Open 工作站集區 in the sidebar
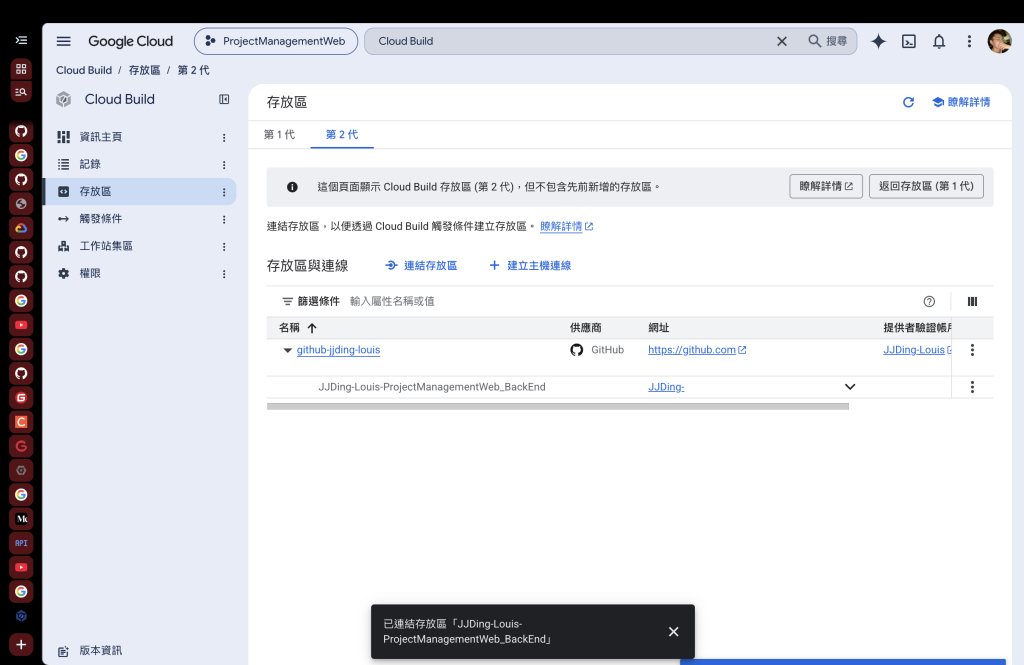1024x665 pixels. 106,246
